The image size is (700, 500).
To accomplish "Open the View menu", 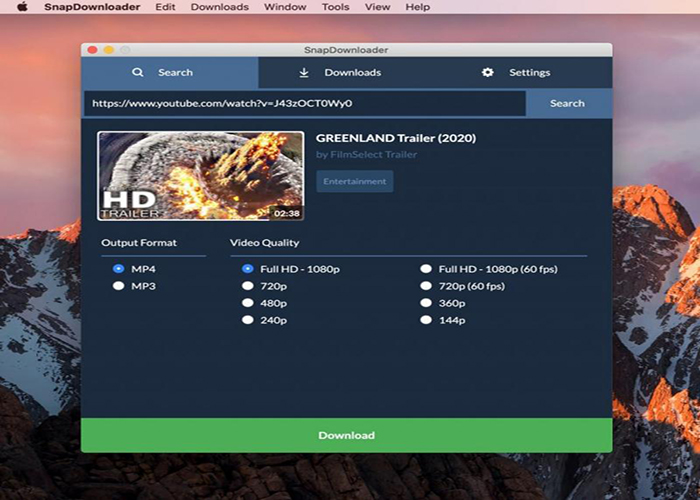I will point(378,7).
